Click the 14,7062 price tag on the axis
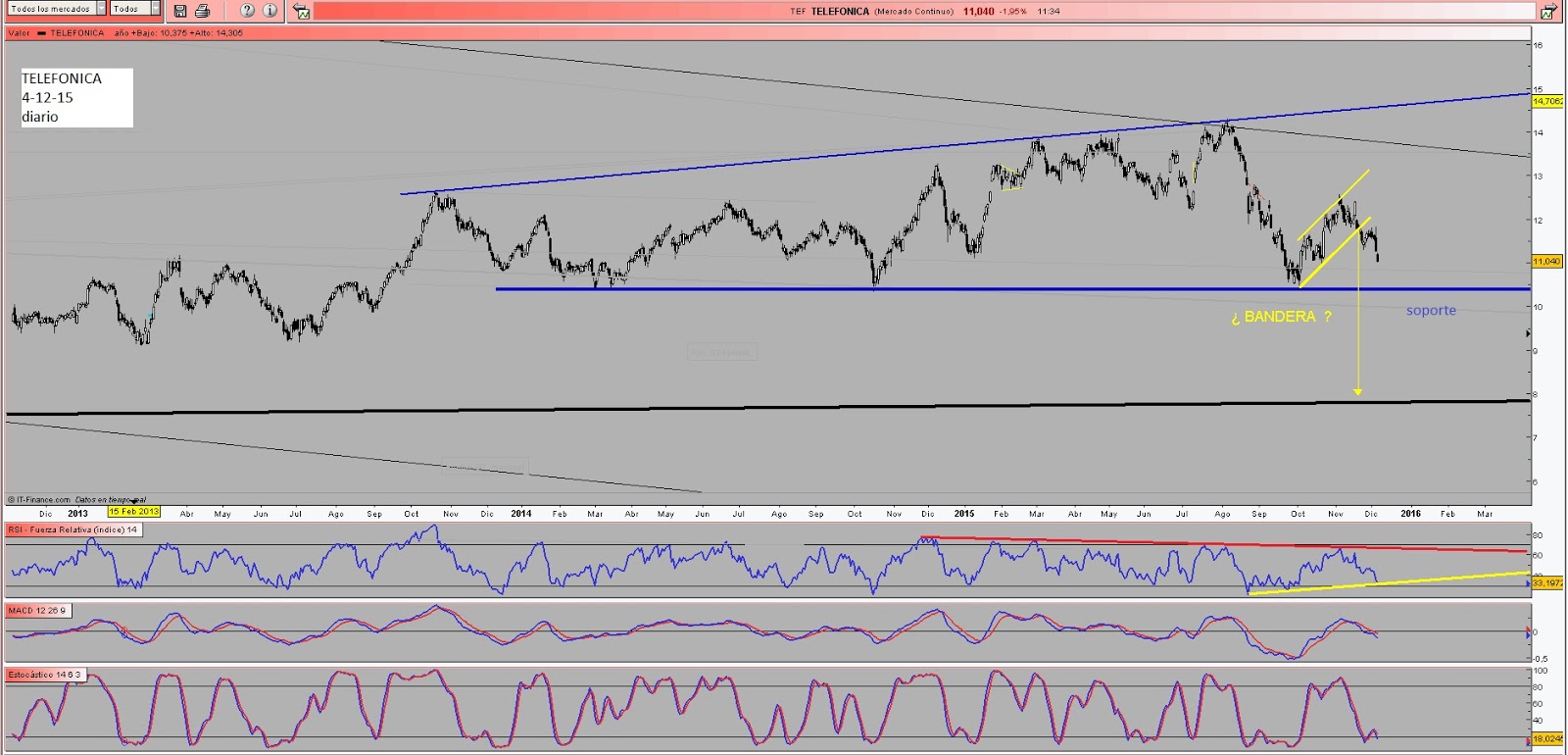Image resolution: width=1568 pixels, height=755 pixels. (x=1547, y=101)
